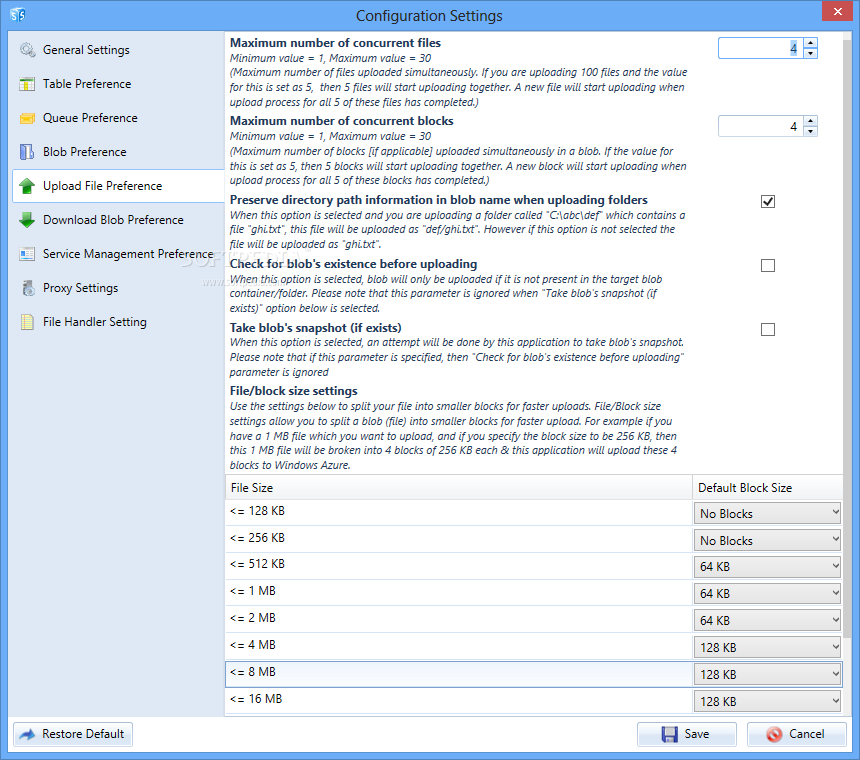This screenshot has height=760, width=860.
Task: Open General Settings section
Action: 118,50
